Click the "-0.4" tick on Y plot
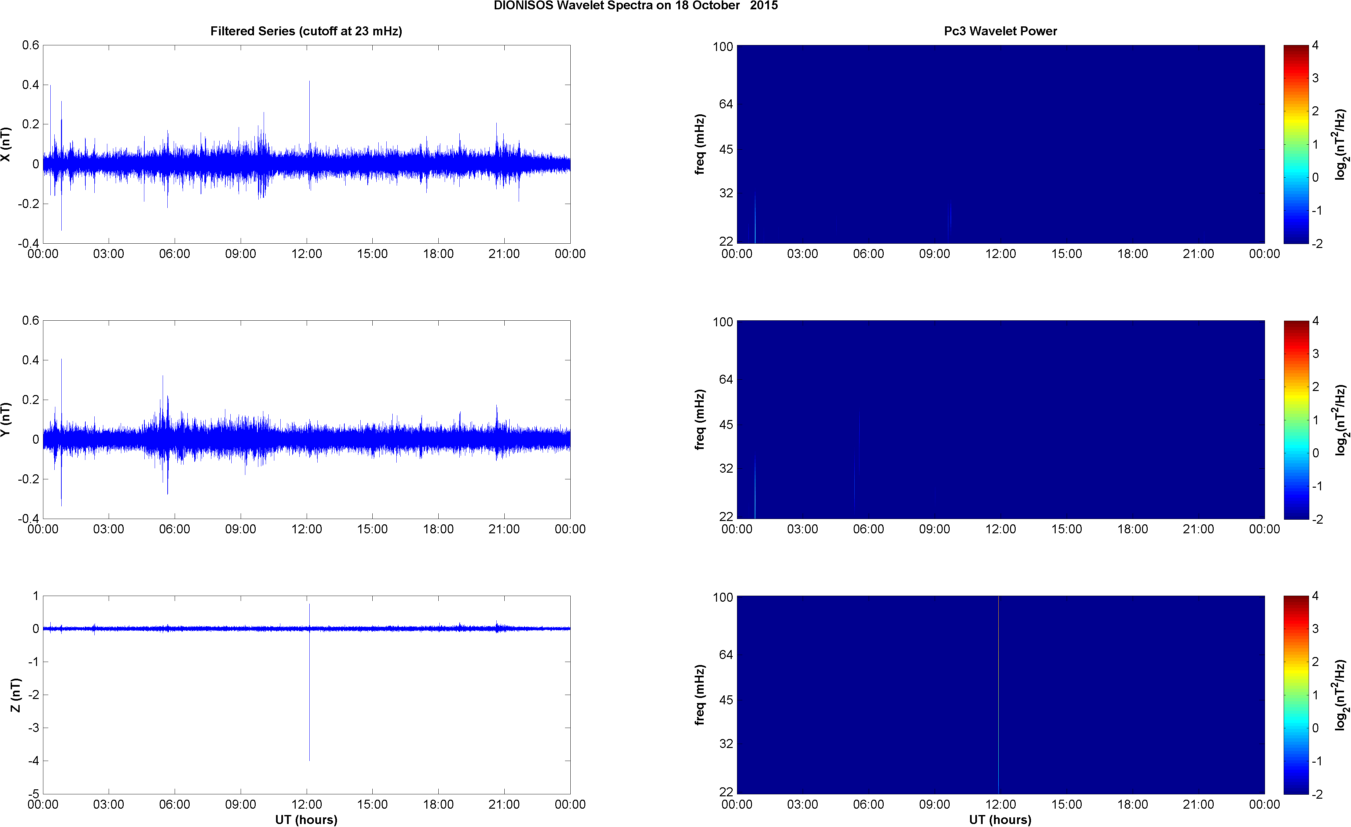 pos(28,519)
